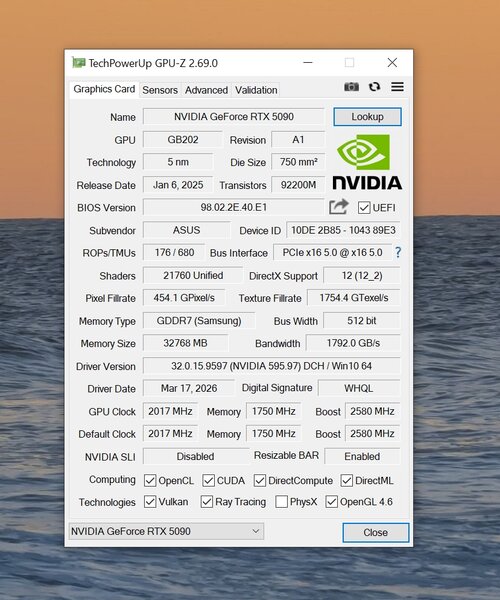500x600 pixels.
Task: Click the refresh arrows icon
Action: (x=374, y=87)
